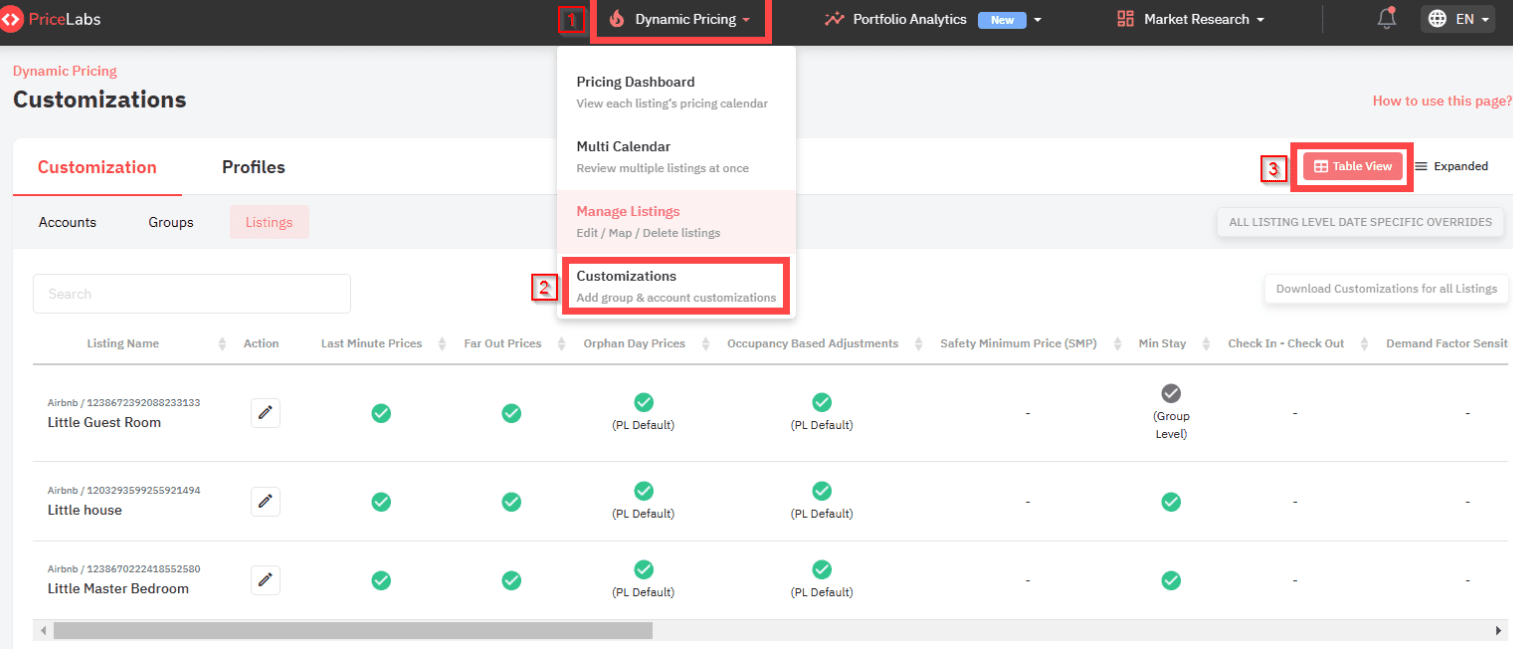Expand the EN language selector
1513x649 pixels.
tap(1457, 18)
